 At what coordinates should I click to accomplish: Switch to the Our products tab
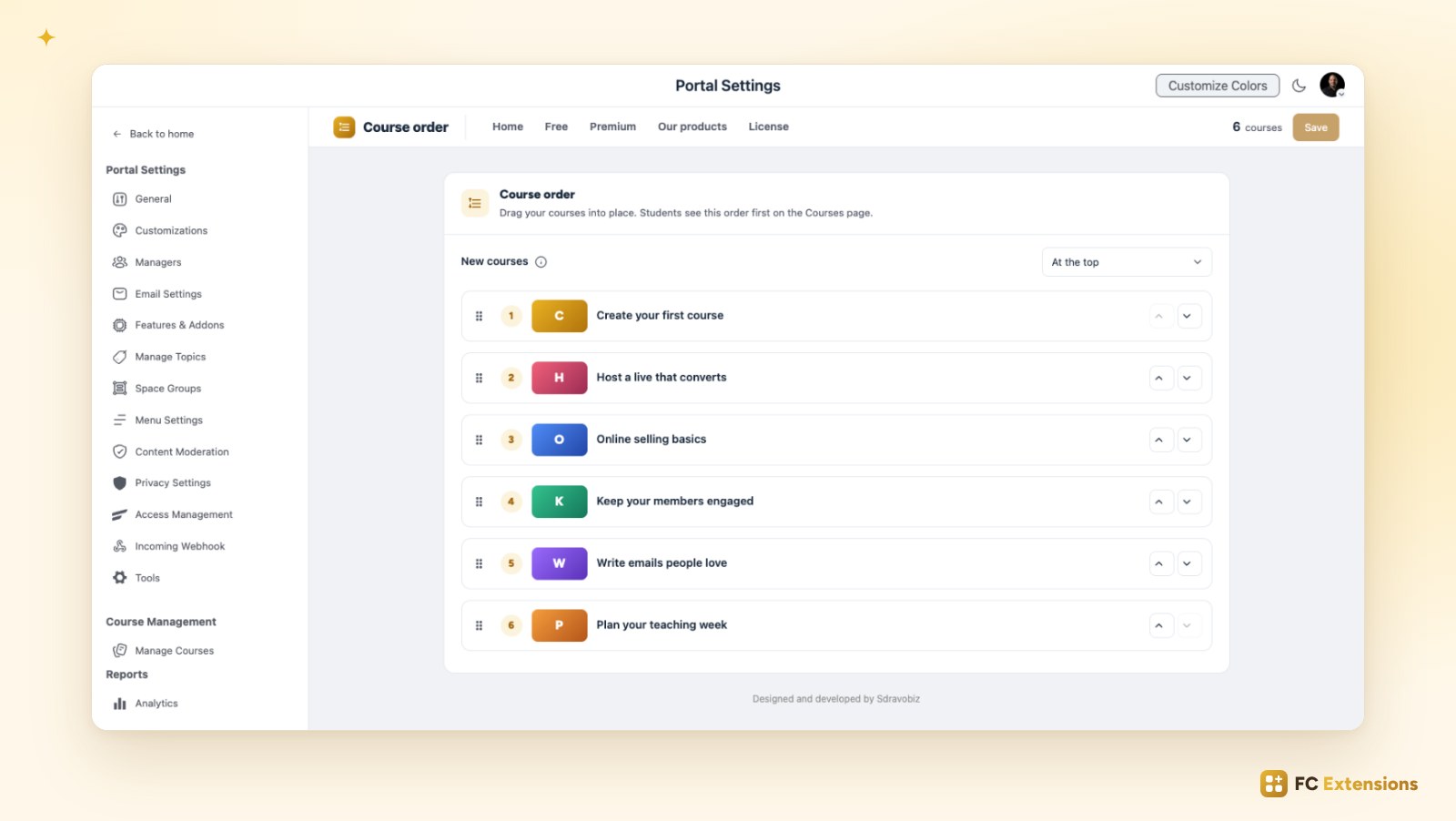(693, 127)
